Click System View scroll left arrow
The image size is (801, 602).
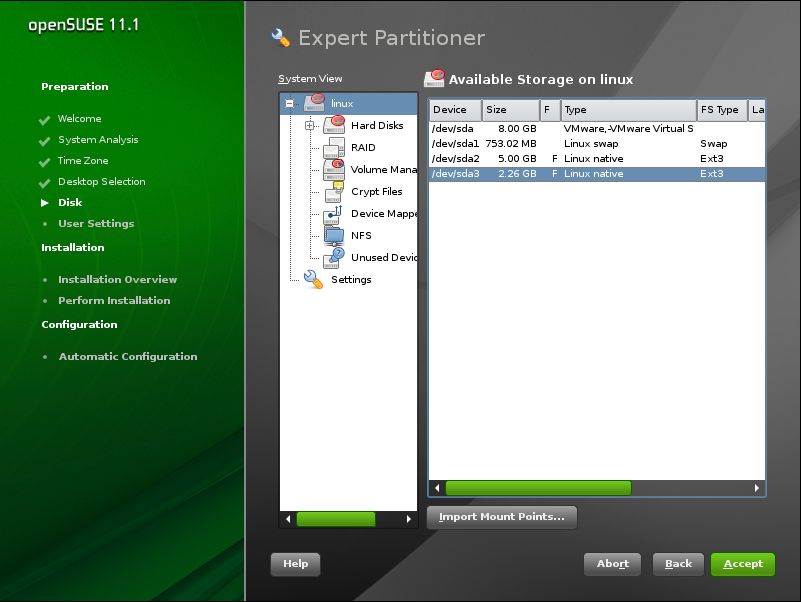pos(288,519)
